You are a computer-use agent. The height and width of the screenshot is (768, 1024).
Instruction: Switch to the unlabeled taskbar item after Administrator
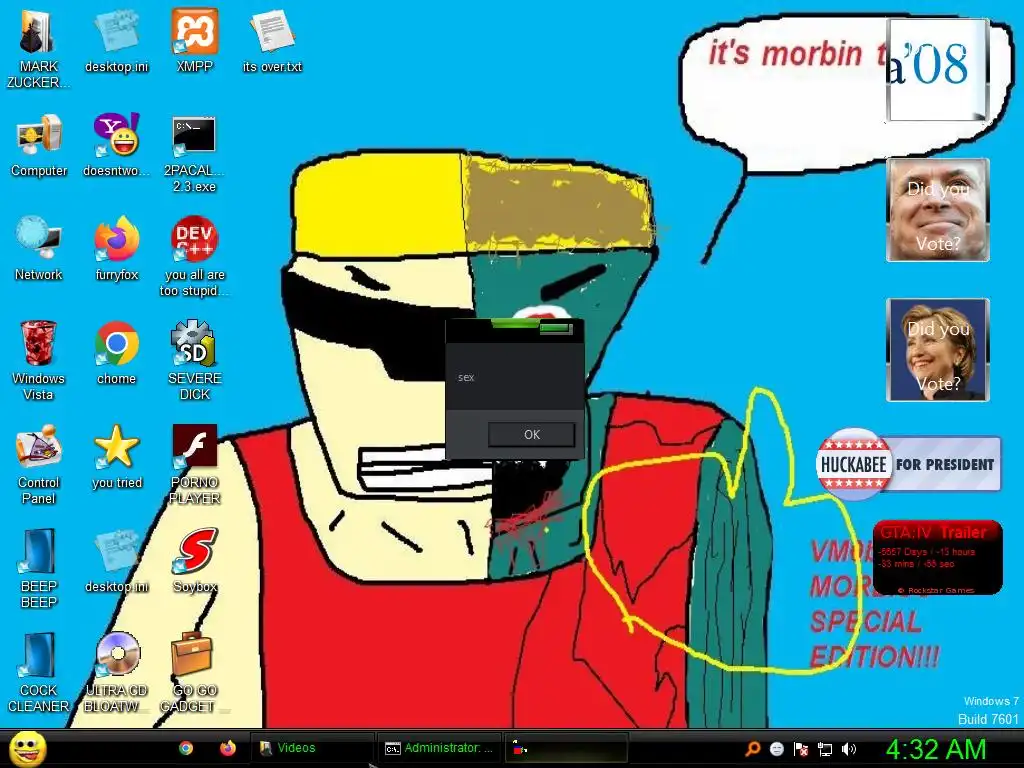pyautogui.click(x=566, y=748)
